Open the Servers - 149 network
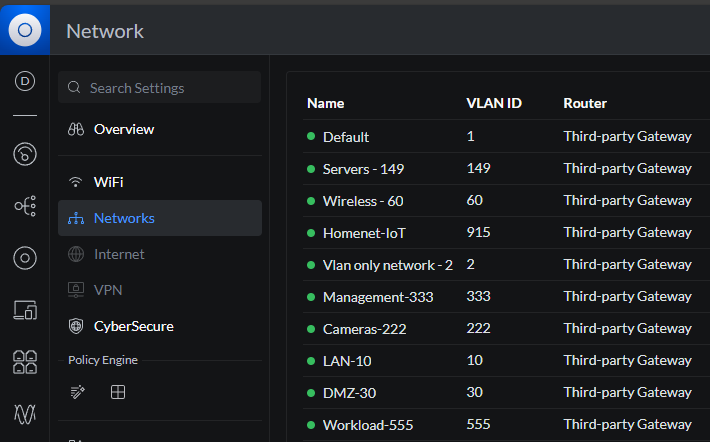Screen dimensions: 710x442 [x=363, y=169]
